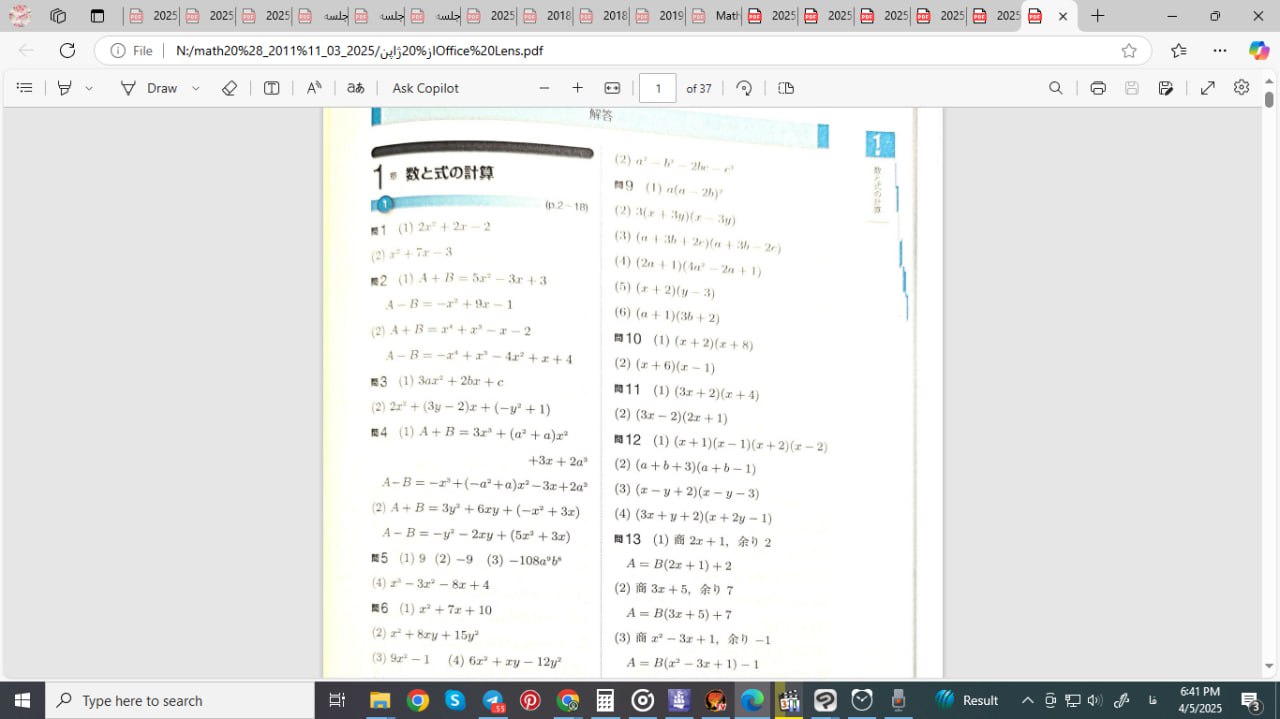Open PDF viewer settings gear
This screenshot has width=1280, height=719.
pos(1241,88)
